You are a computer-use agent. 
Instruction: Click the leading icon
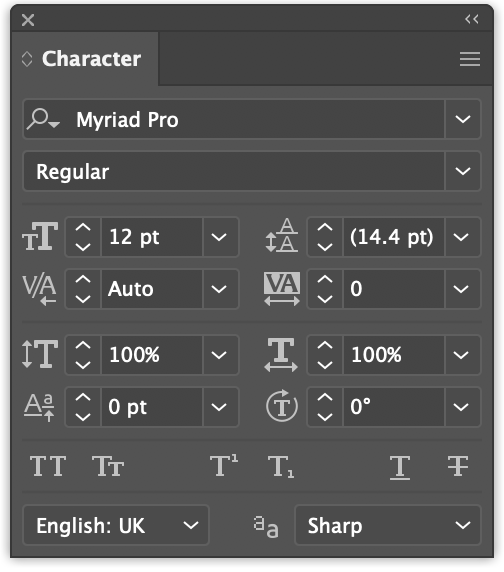282,236
